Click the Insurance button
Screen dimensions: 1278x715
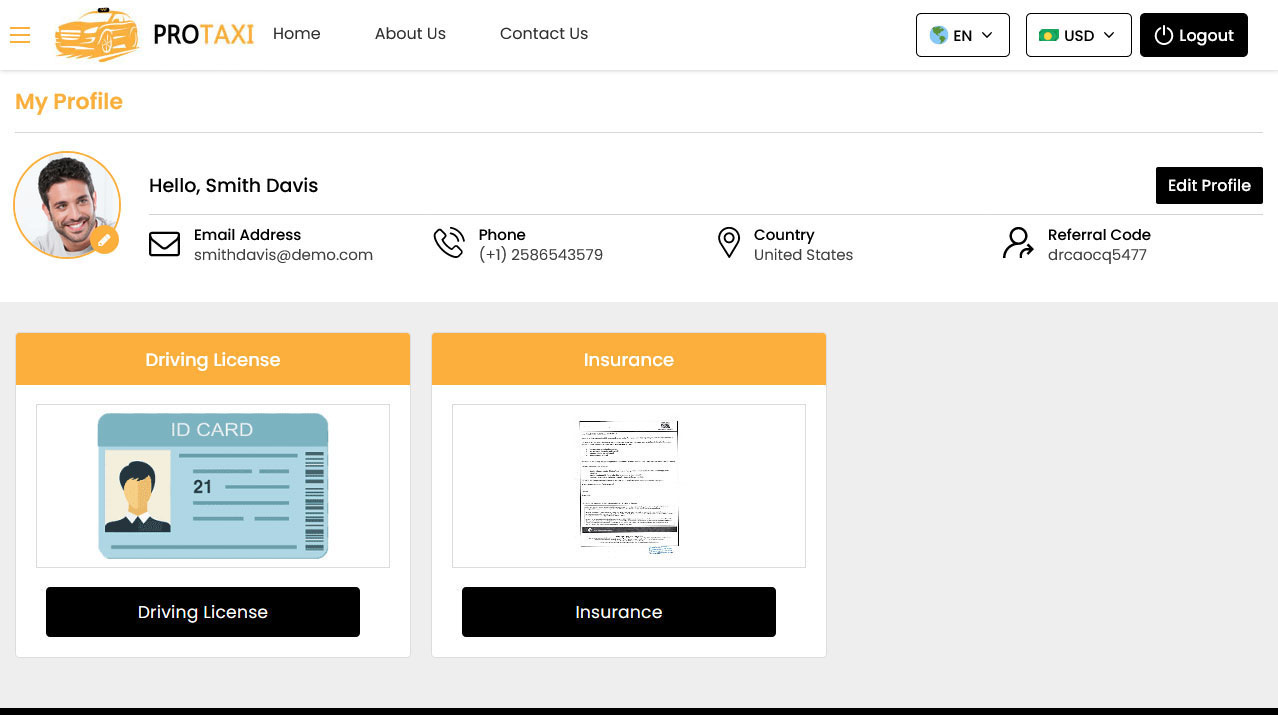pyautogui.click(x=618, y=611)
